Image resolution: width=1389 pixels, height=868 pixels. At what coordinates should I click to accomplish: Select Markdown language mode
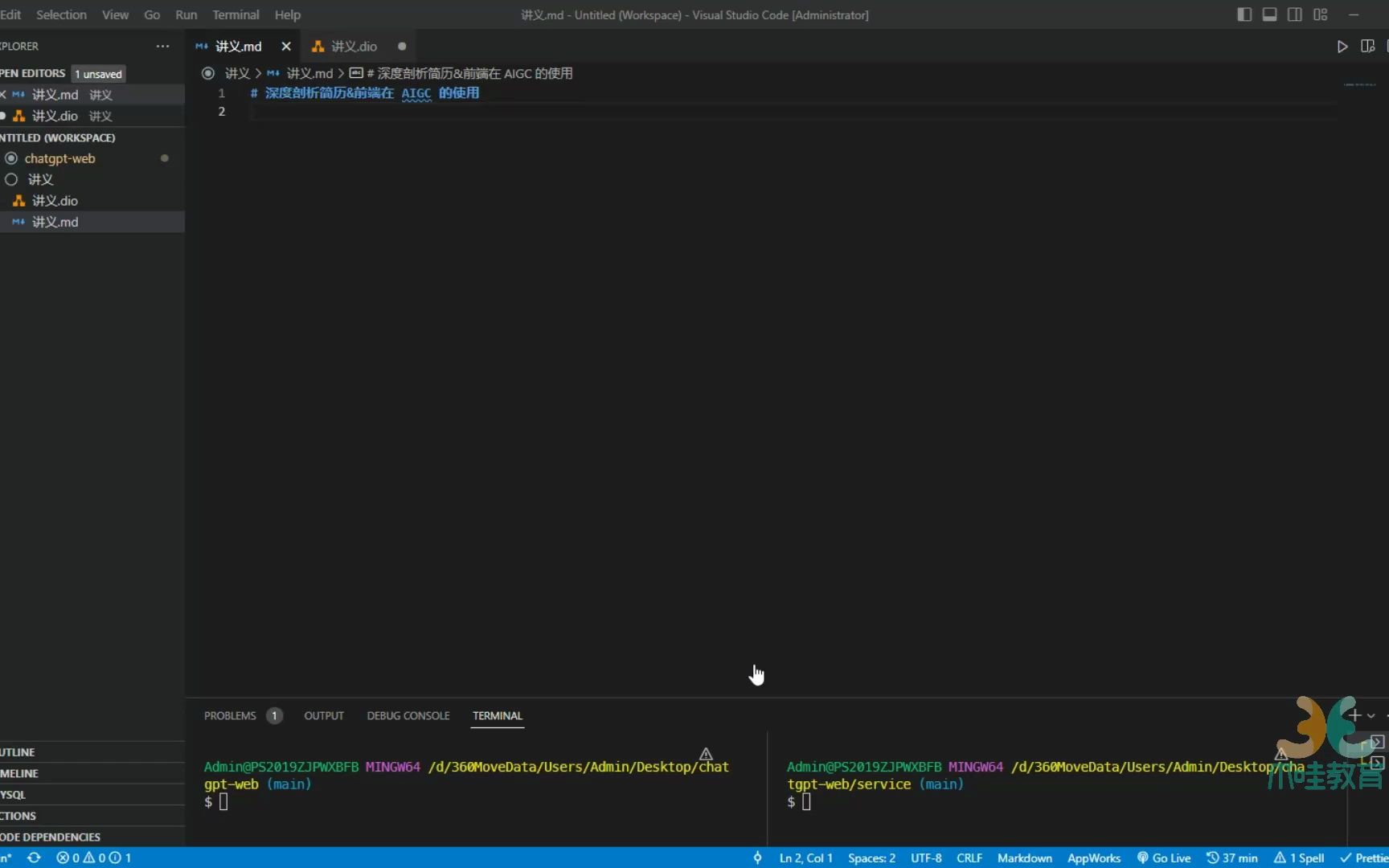(x=1025, y=858)
